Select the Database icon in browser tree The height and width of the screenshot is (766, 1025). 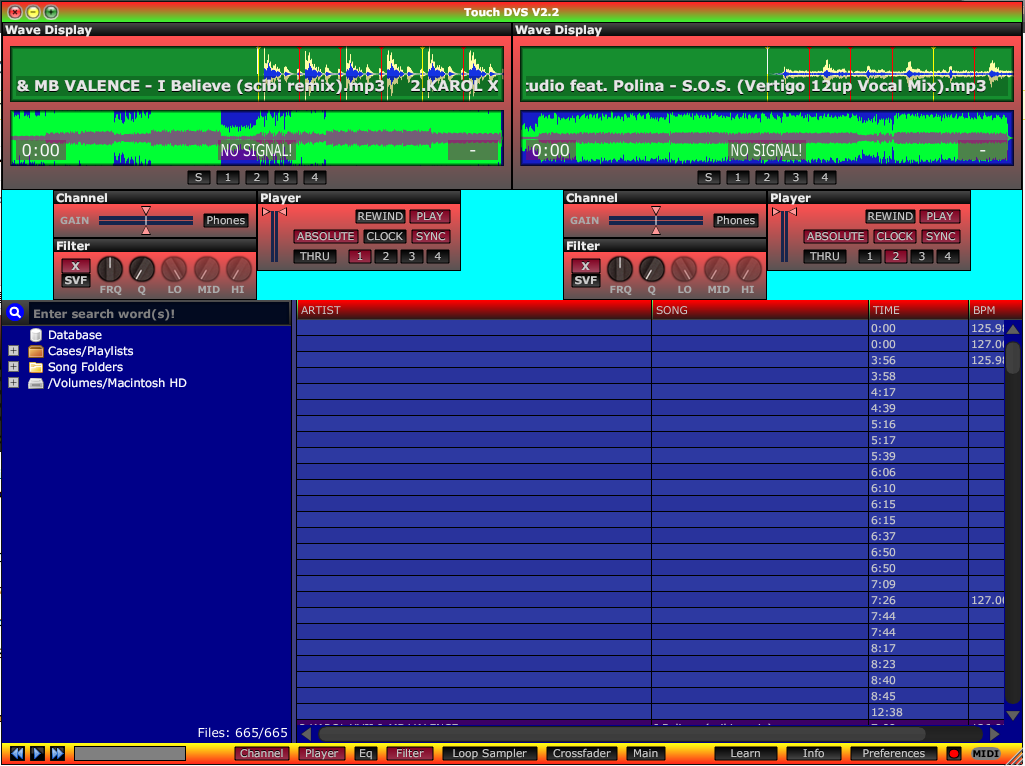click(37, 335)
